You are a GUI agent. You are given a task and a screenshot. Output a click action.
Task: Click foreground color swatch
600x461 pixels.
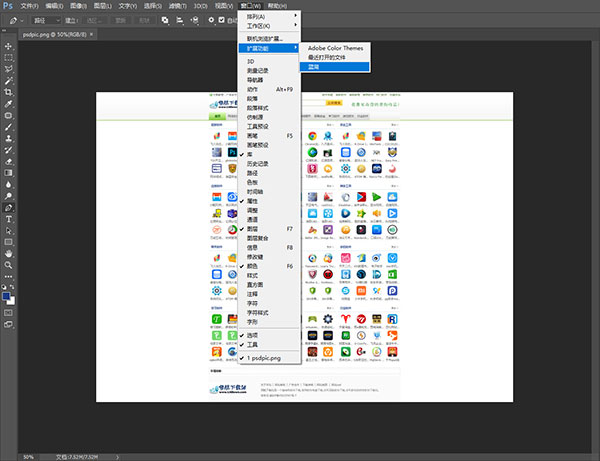(x=6, y=296)
